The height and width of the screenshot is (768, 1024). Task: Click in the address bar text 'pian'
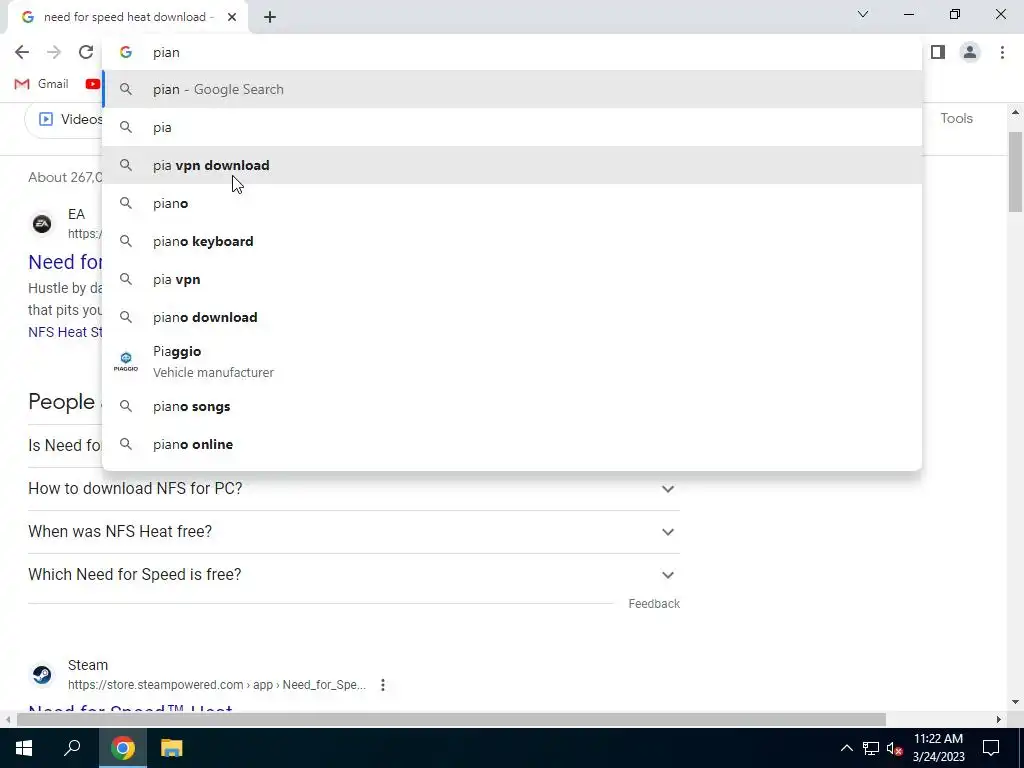point(166,52)
